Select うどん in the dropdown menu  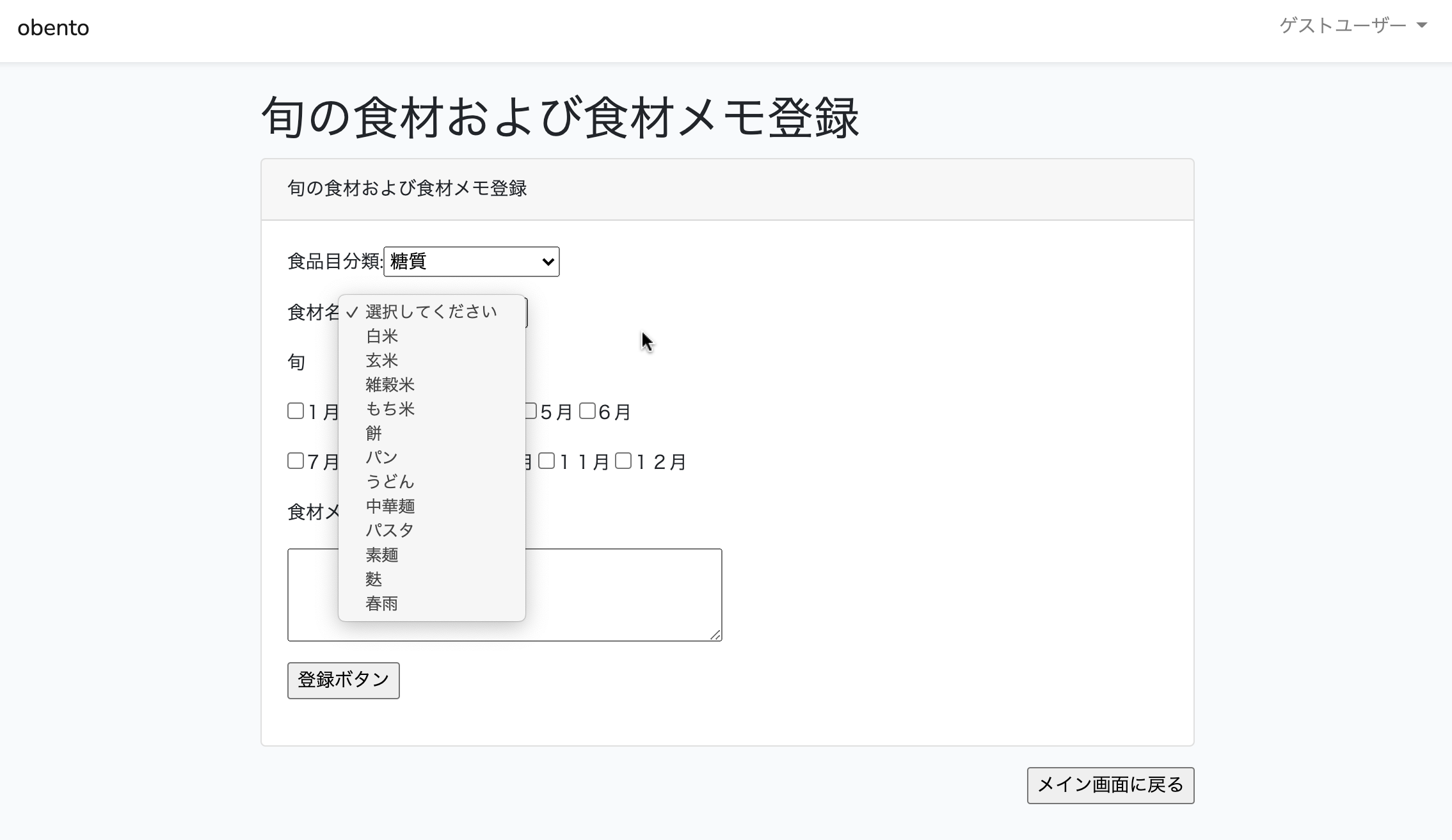390,482
